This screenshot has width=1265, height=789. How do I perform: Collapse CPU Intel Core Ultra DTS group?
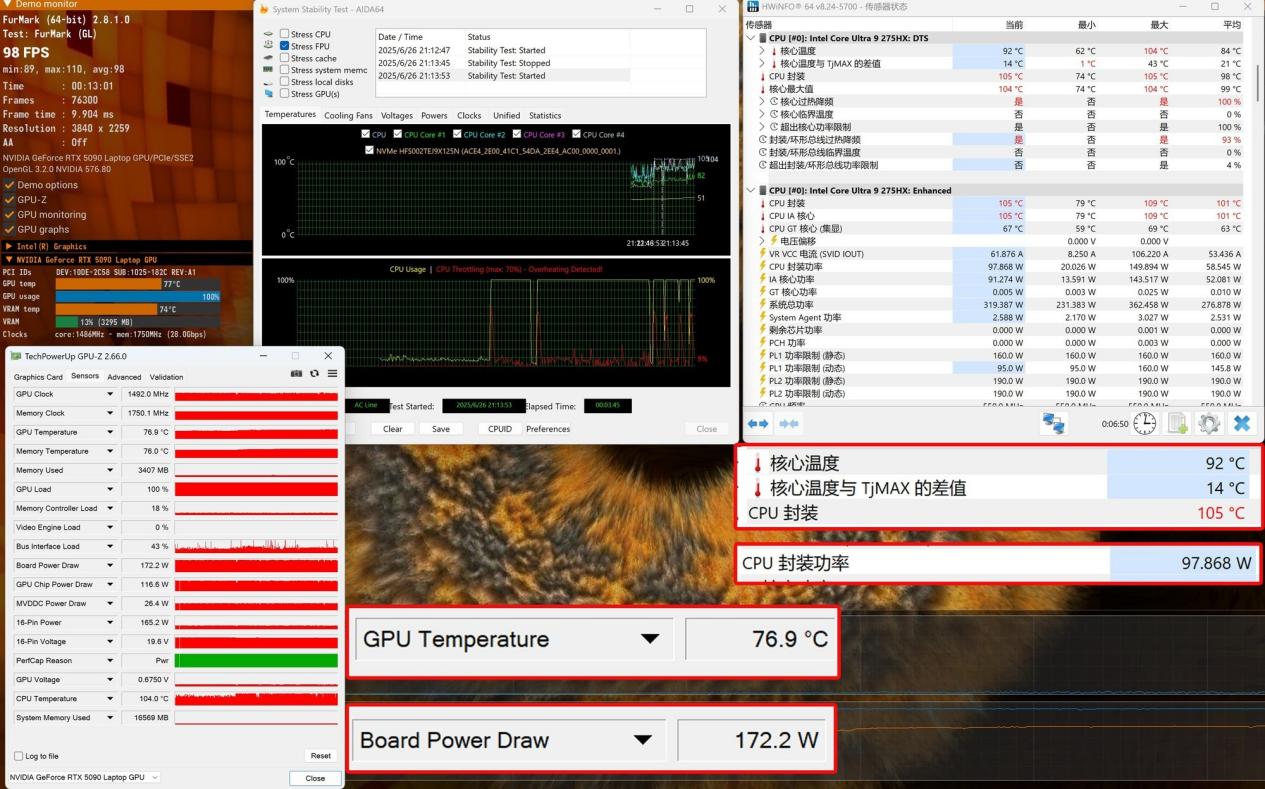(x=751, y=38)
